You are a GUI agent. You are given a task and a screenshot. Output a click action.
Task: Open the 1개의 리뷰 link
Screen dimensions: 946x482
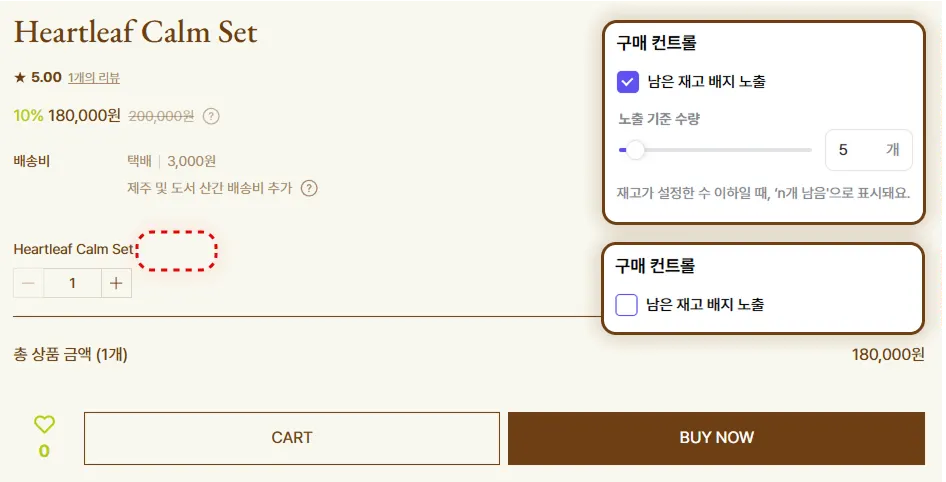(94, 77)
